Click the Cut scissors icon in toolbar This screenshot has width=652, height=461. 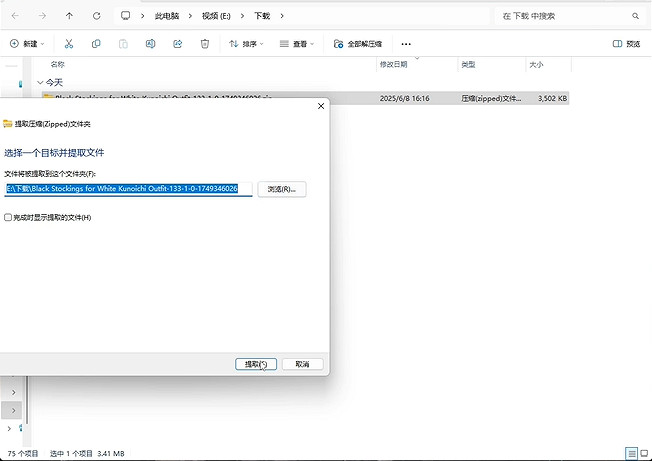(x=69, y=44)
